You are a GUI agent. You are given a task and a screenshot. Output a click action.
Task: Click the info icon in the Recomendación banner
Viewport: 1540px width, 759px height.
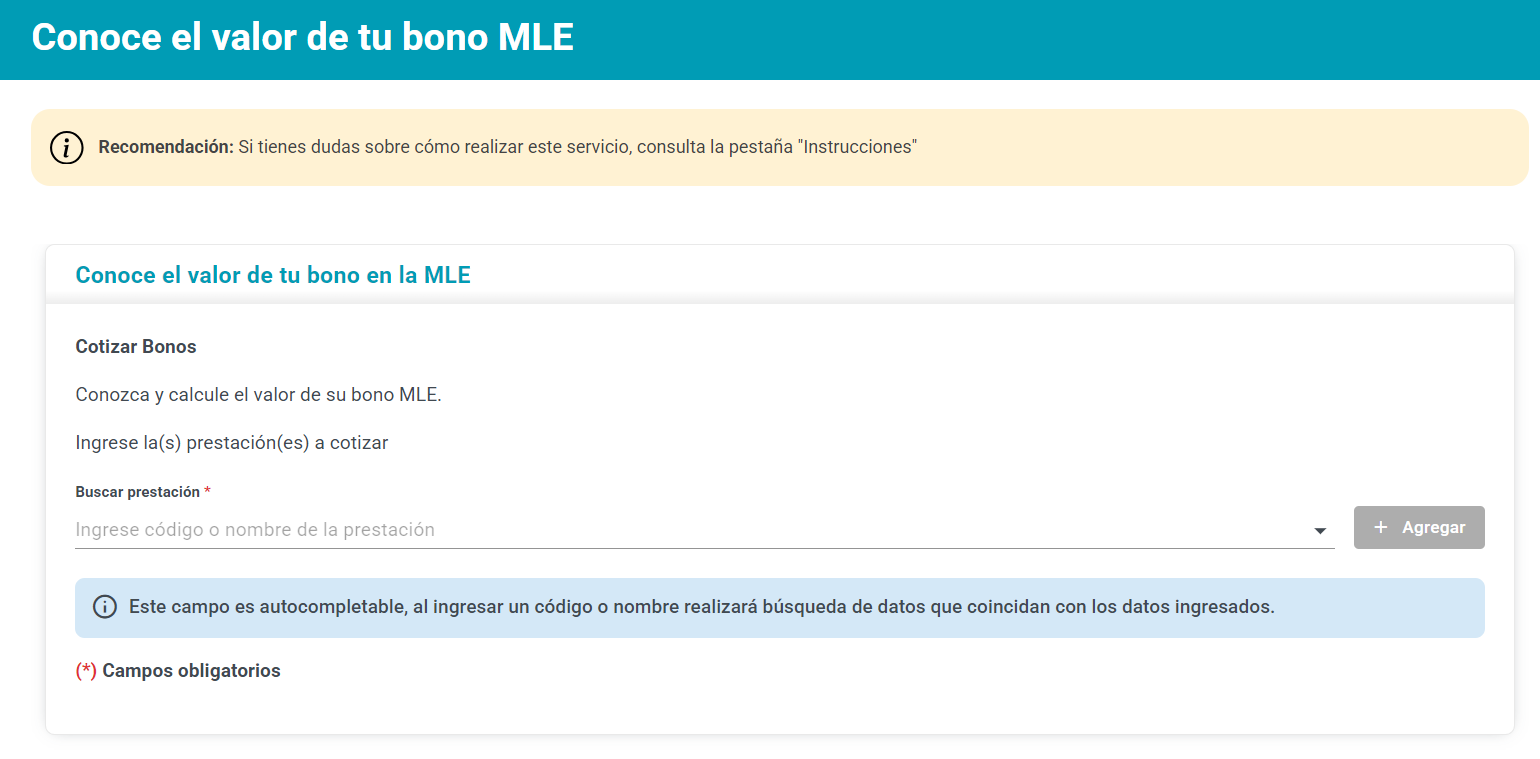click(x=66, y=148)
